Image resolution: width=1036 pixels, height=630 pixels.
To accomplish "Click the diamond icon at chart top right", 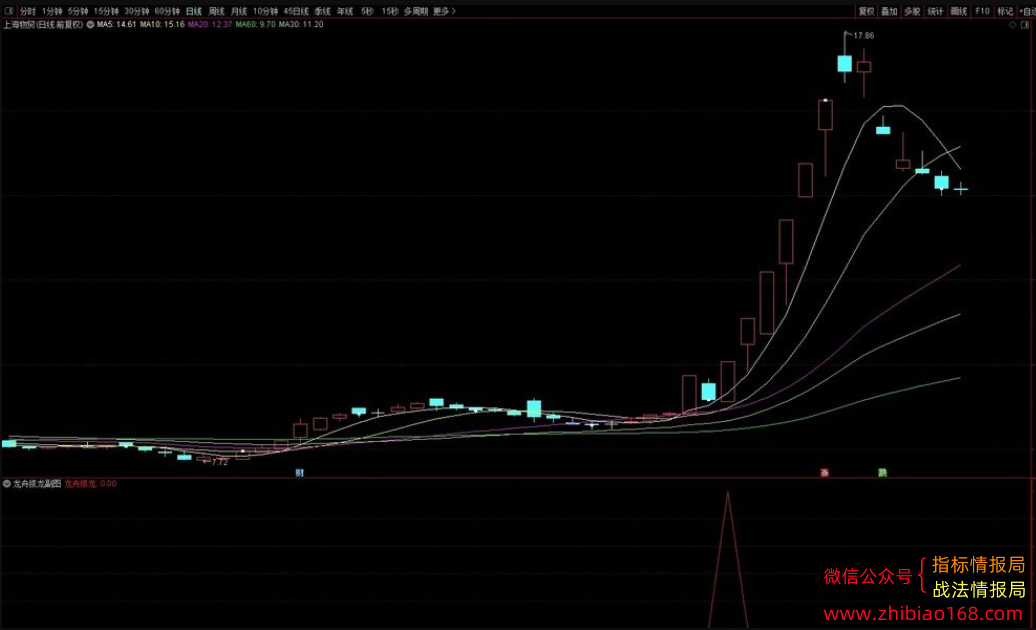I will click(x=1012, y=25).
